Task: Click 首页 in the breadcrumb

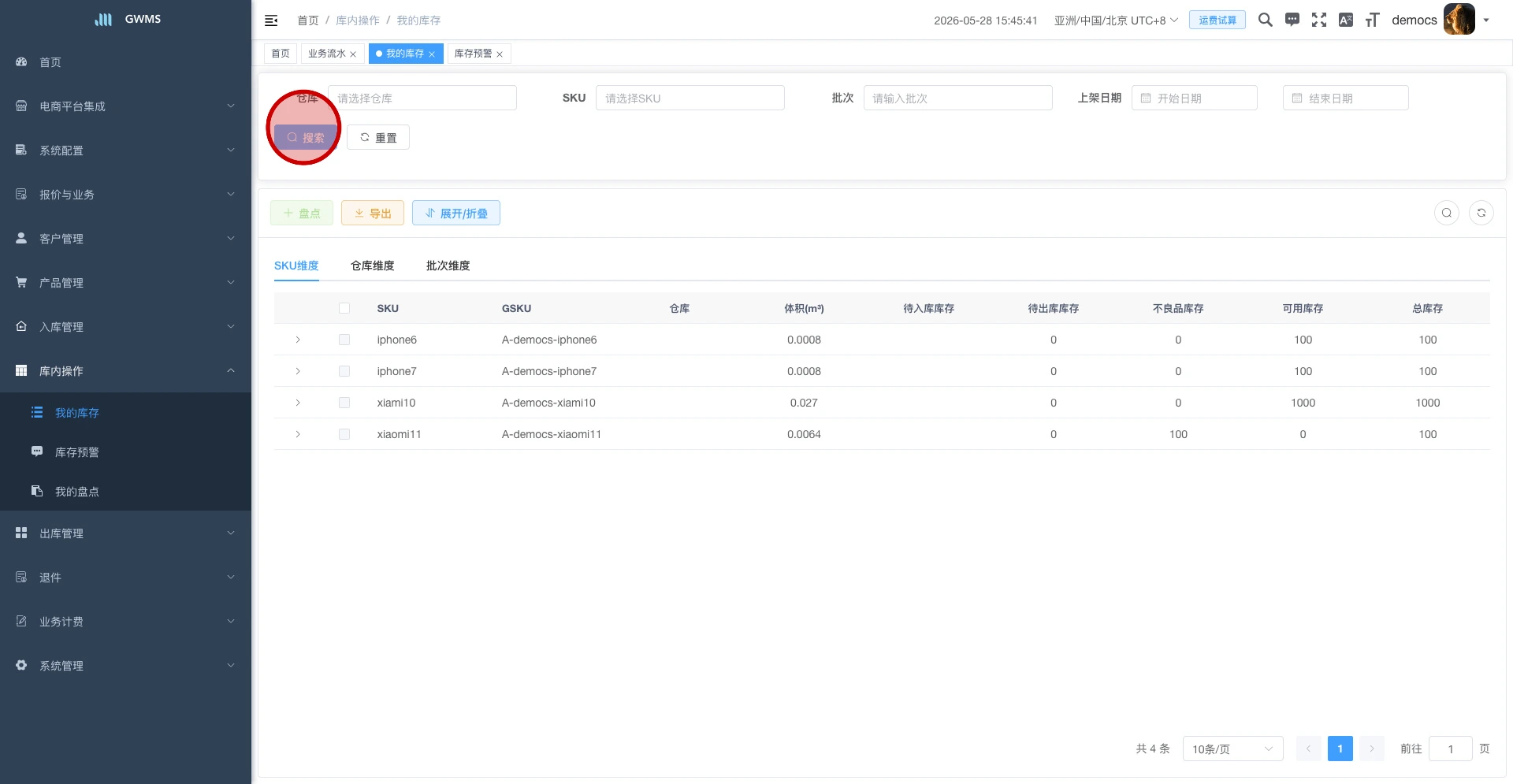Action: pos(308,20)
